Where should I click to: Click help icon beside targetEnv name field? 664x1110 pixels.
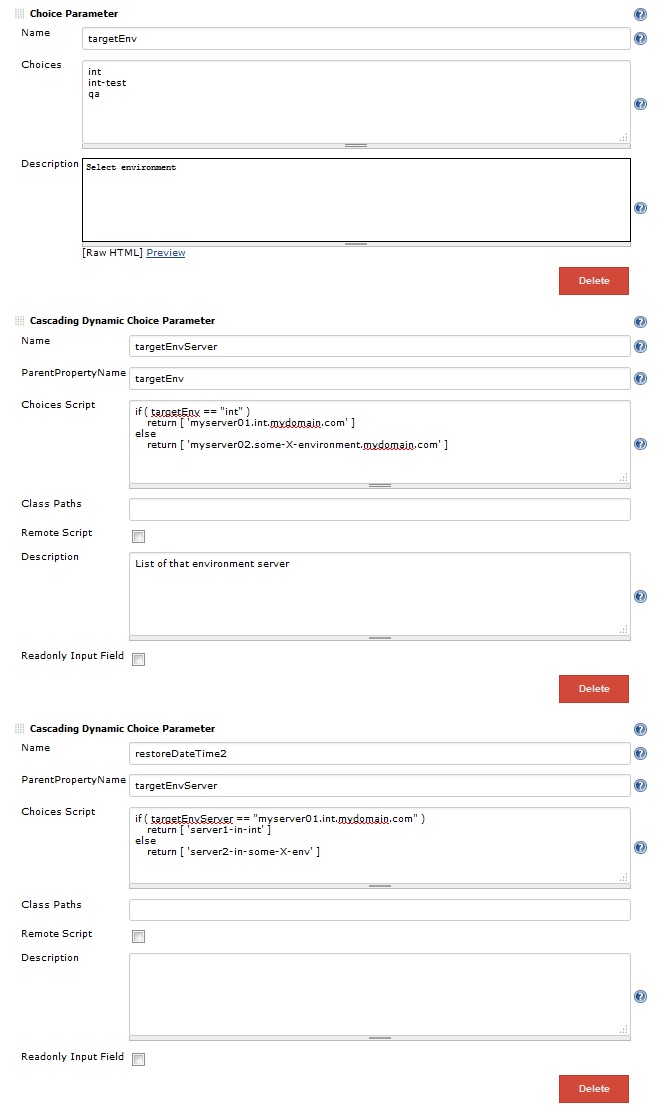(640, 38)
